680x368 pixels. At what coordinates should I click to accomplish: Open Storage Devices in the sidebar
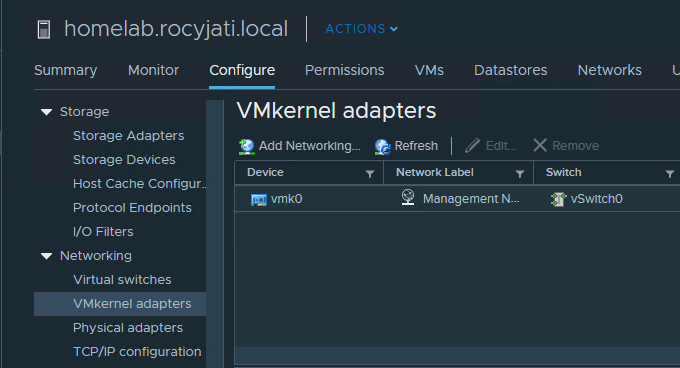click(124, 160)
